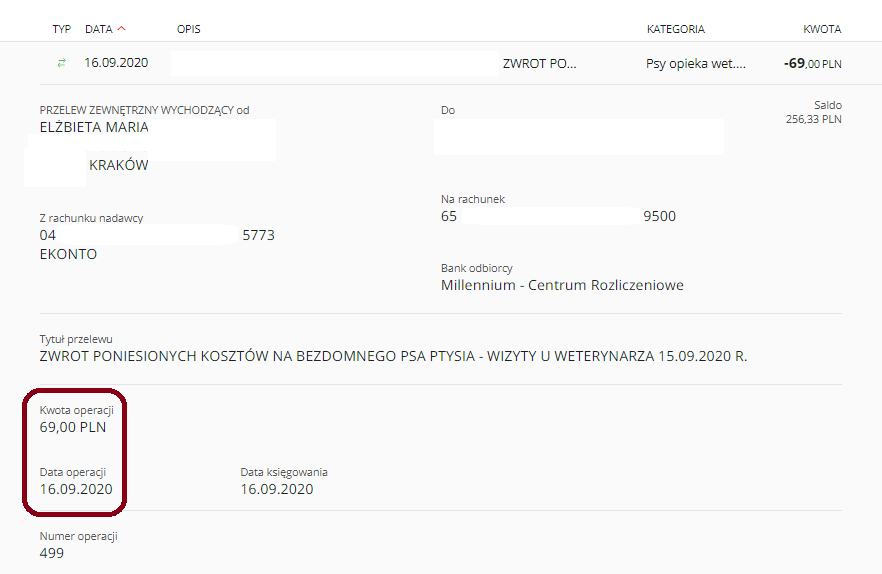Click the transfer title ZWROT PONIESIONYCH KOSZTÓW

point(393,356)
